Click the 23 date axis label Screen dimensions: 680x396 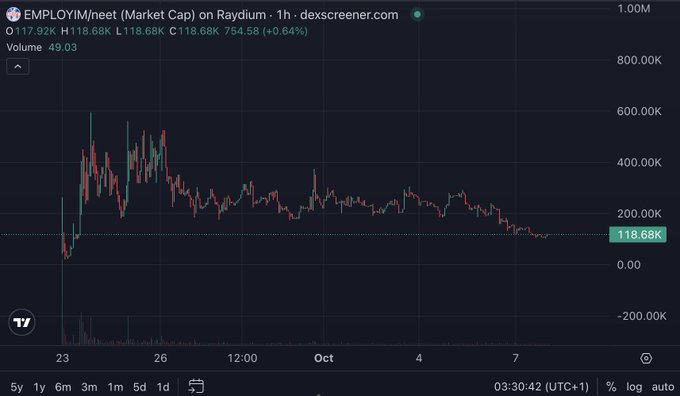pyautogui.click(x=62, y=358)
